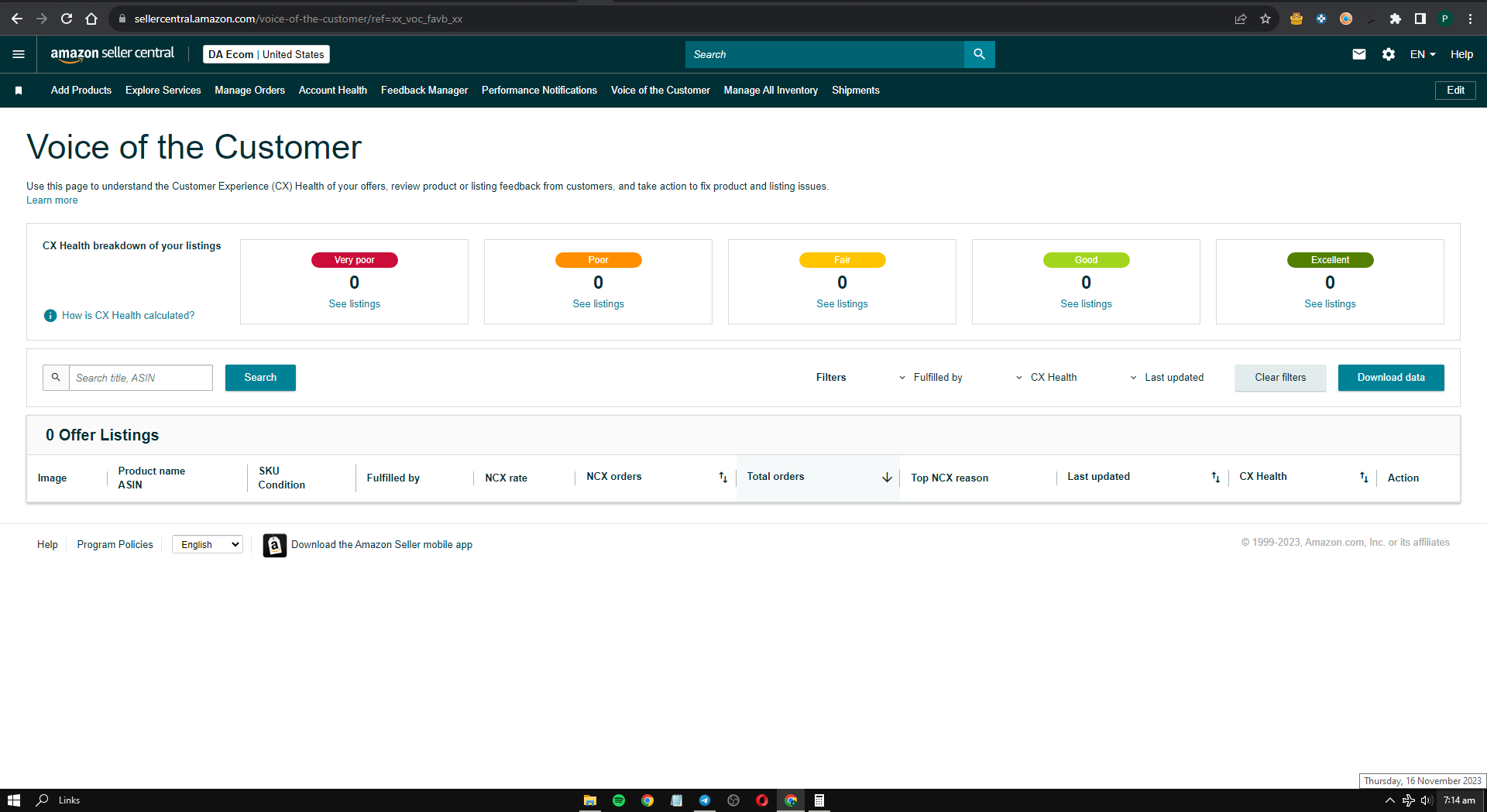Open Add Products menu item
This screenshot has height=812, width=1487.
(81, 91)
